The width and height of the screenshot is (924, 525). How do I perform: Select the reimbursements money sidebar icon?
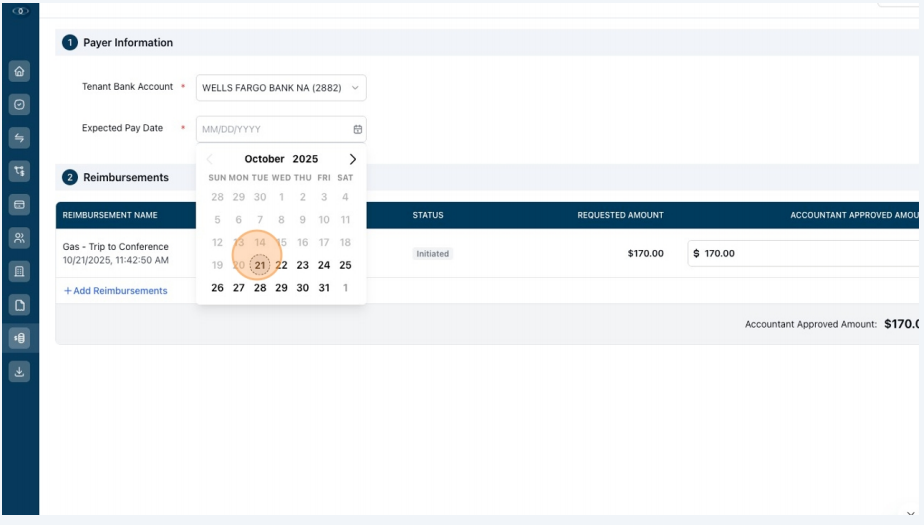(19, 338)
